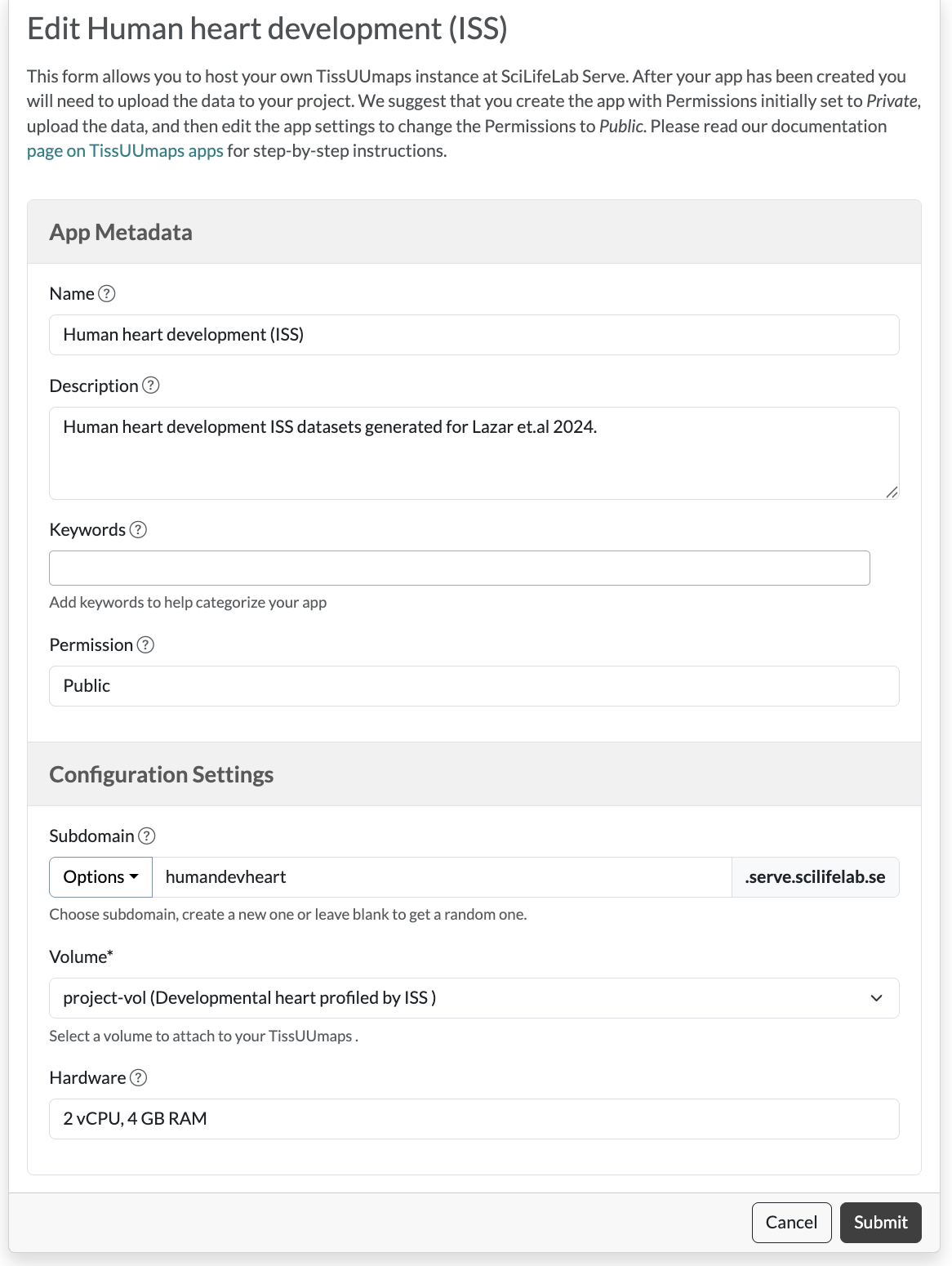Open the page on TissUUmaps apps link
Image resolution: width=952 pixels, height=1266 pixels.
(x=125, y=151)
